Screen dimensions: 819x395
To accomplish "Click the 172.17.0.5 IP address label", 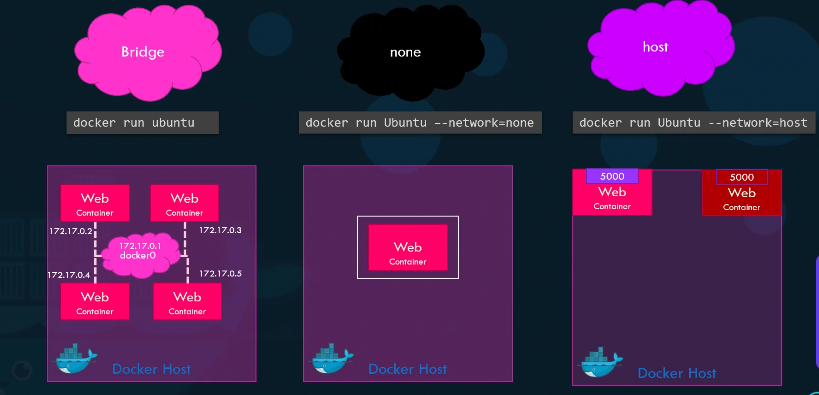I will 220,273.
